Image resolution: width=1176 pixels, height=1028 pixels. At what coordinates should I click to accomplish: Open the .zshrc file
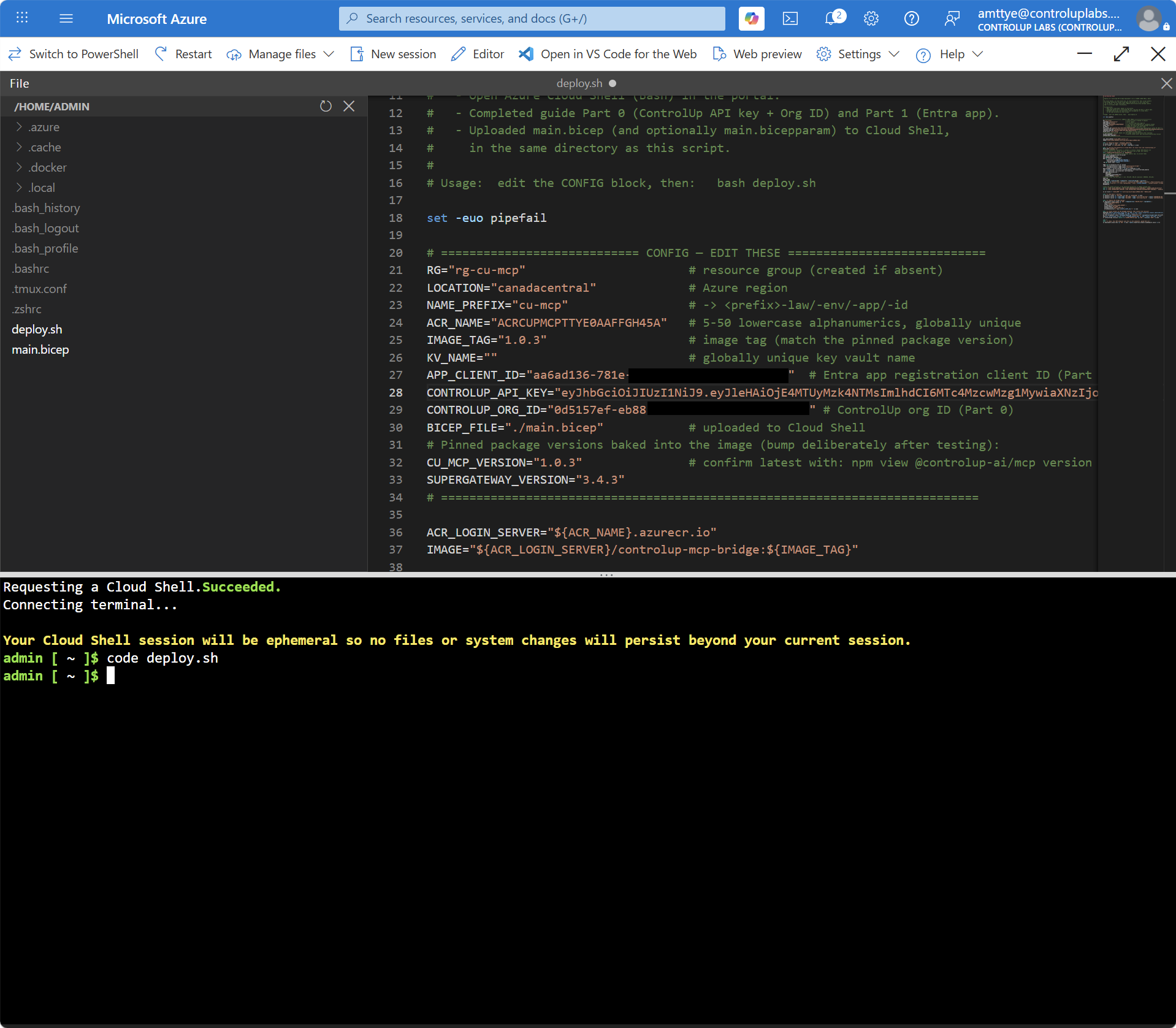26,309
